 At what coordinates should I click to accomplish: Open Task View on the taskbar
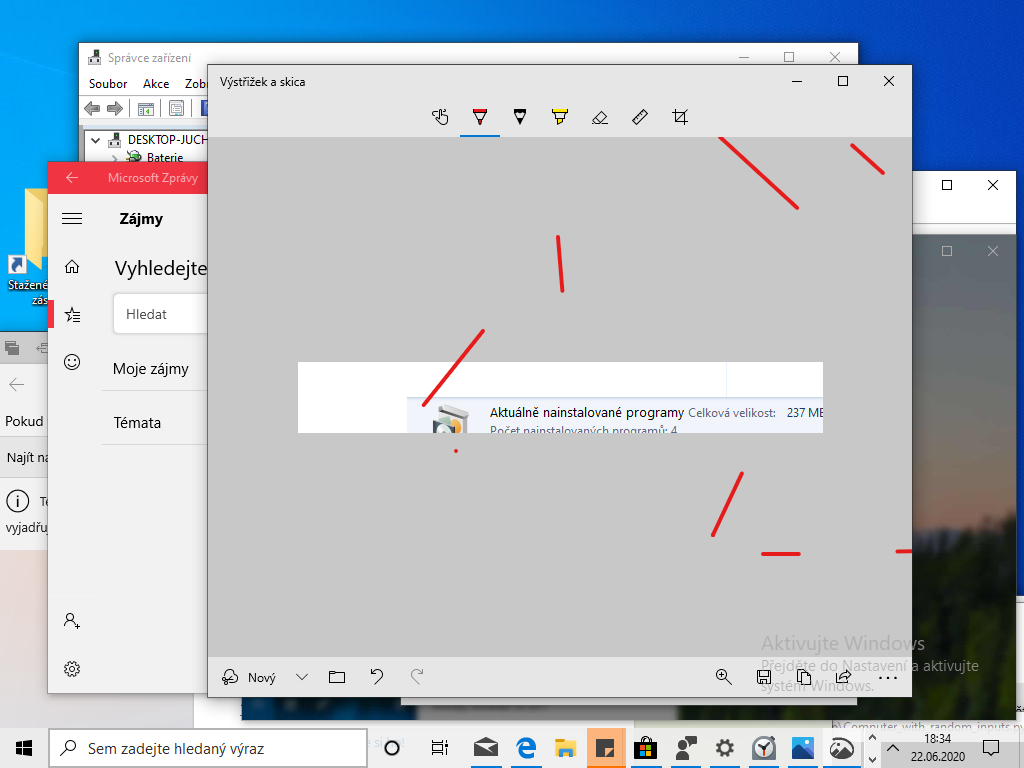(440, 748)
